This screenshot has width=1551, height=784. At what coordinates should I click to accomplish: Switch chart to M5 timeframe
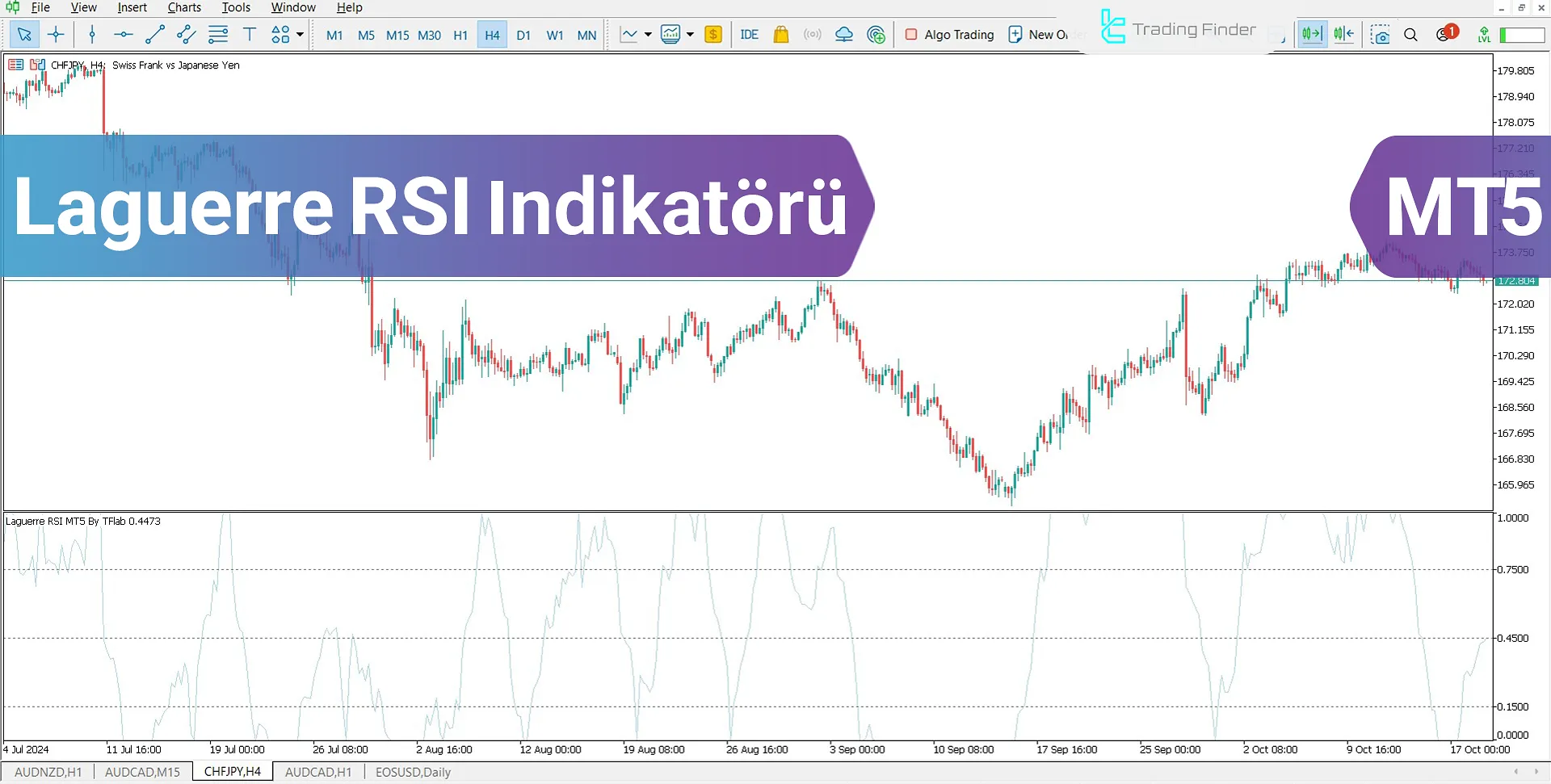click(x=366, y=36)
